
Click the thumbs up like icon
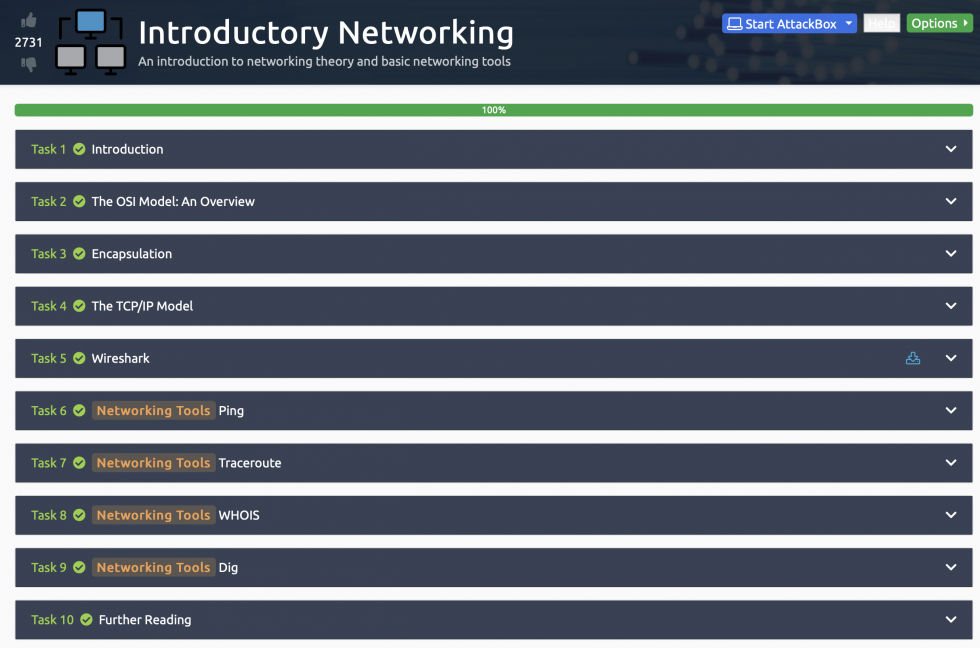point(28,21)
